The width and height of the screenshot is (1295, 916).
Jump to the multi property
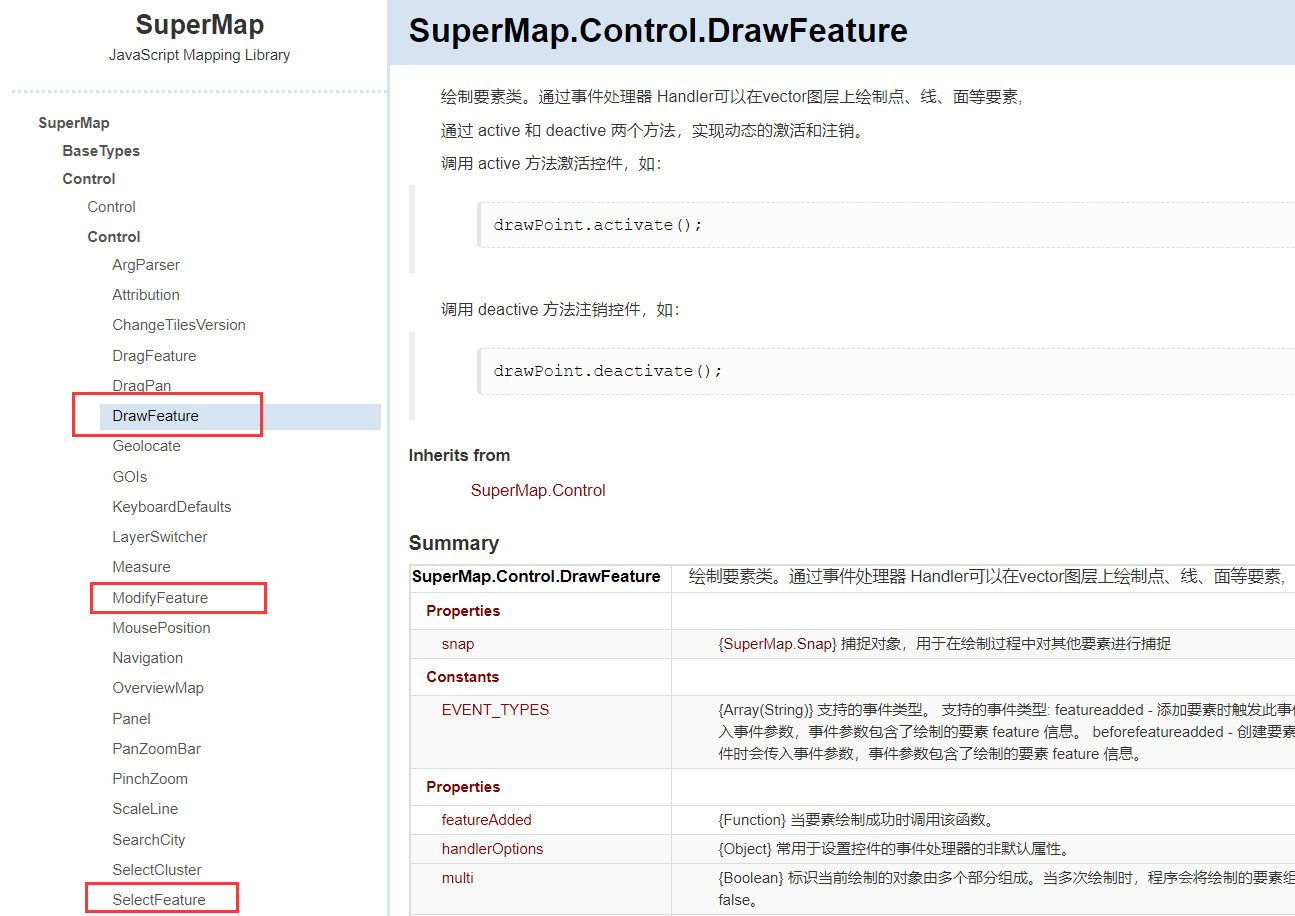coord(458,878)
